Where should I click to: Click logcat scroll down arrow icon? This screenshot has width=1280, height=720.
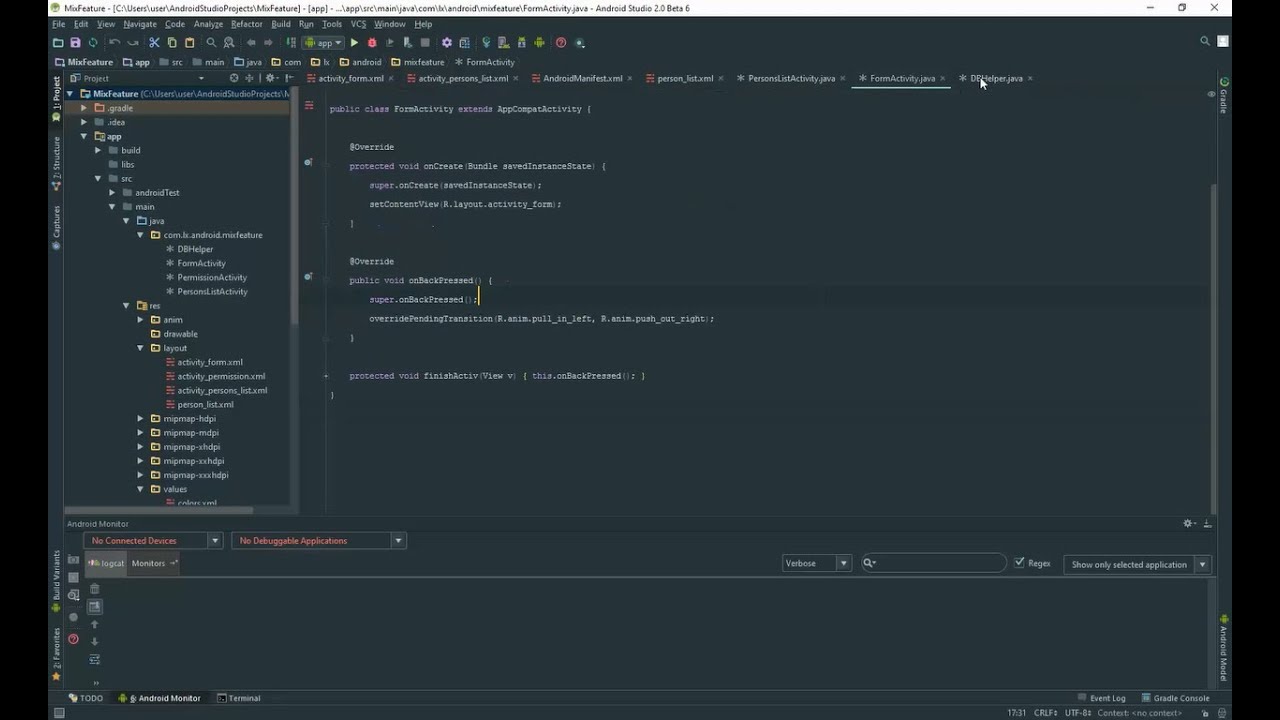tap(95, 641)
